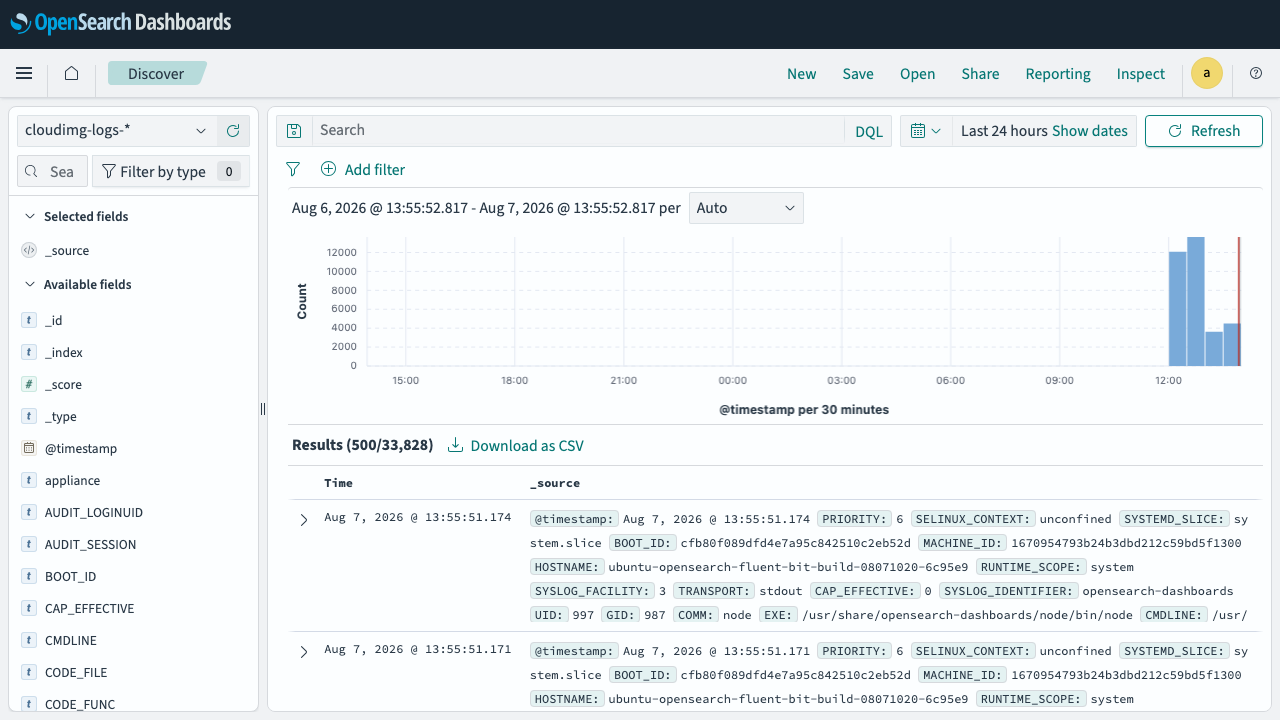
Task: Click the Refresh button
Action: click(x=1204, y=131)
